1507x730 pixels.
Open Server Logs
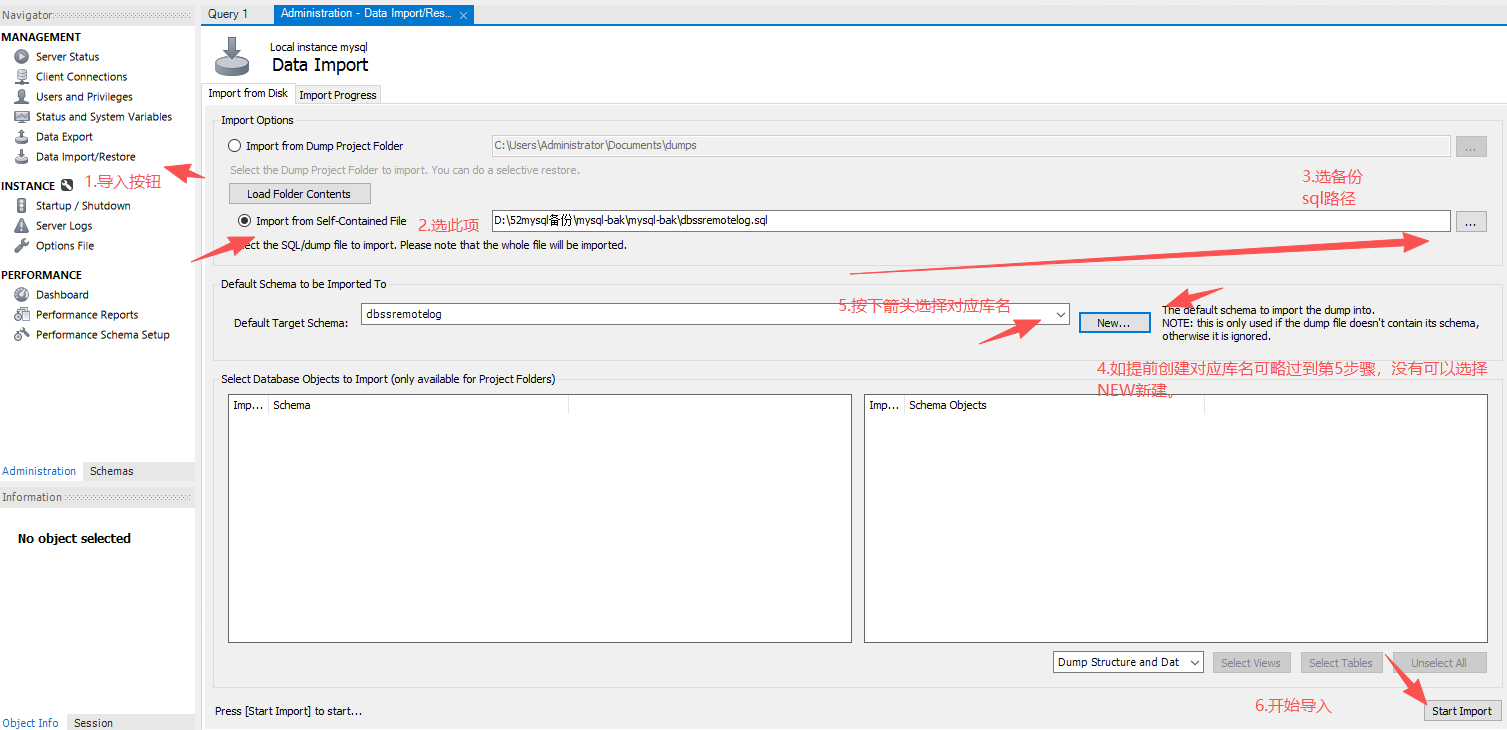coord(64,226)
